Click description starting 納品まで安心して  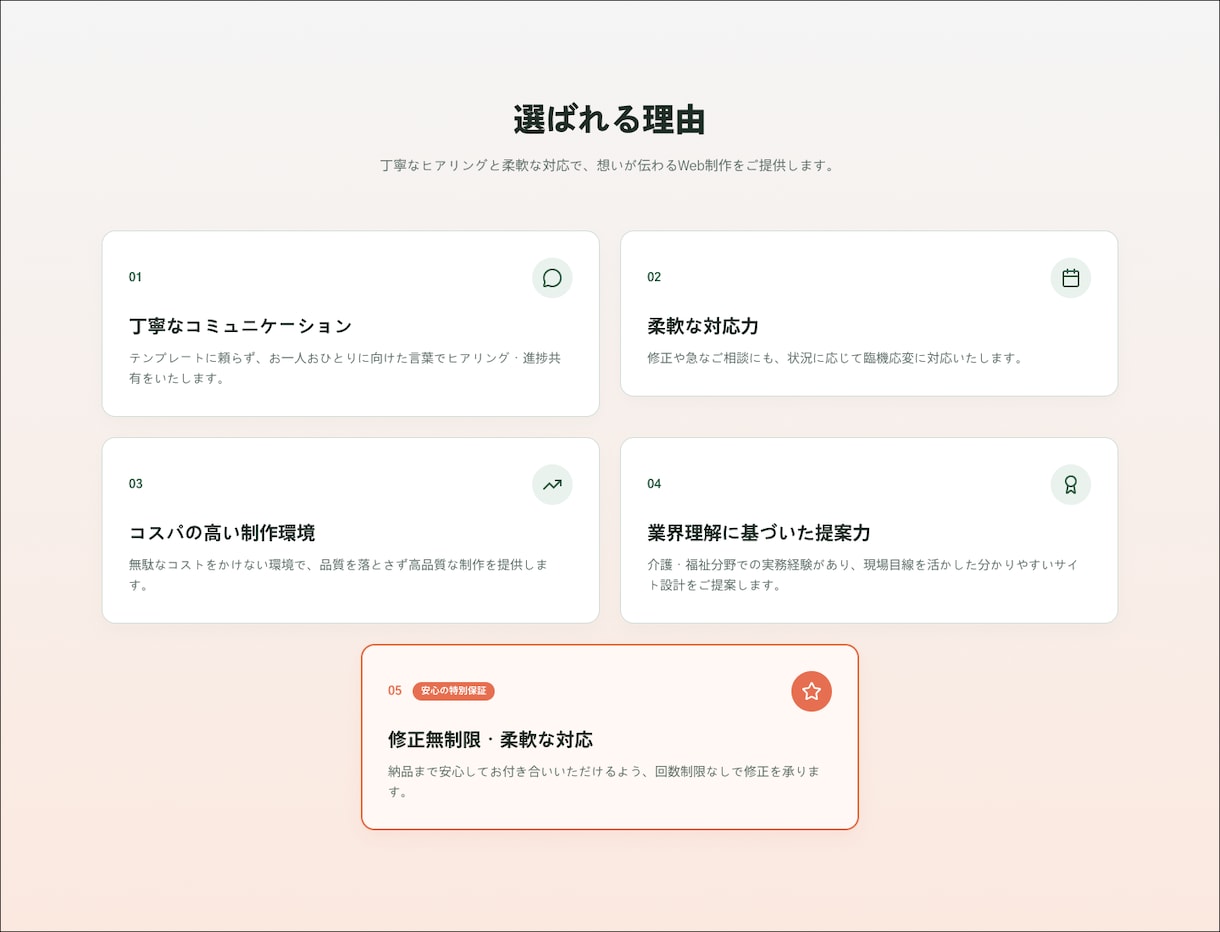(604, 781)
